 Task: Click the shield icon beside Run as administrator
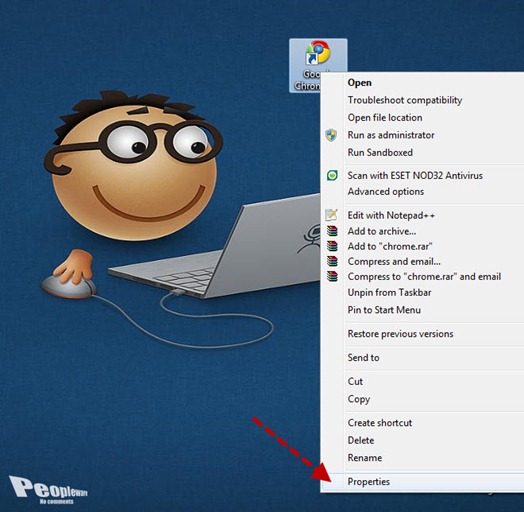331,135
